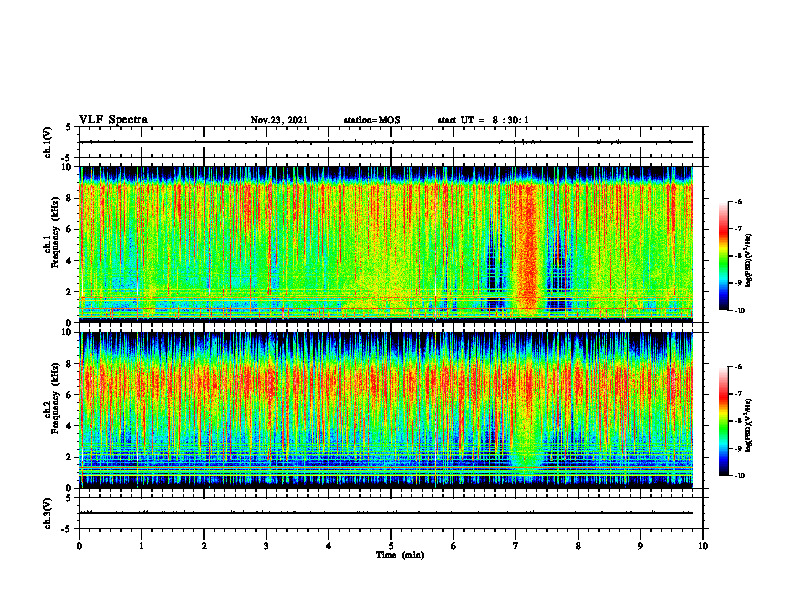Click the '2' kHz tick on ch.2 frequency axis

click(70, 457)
